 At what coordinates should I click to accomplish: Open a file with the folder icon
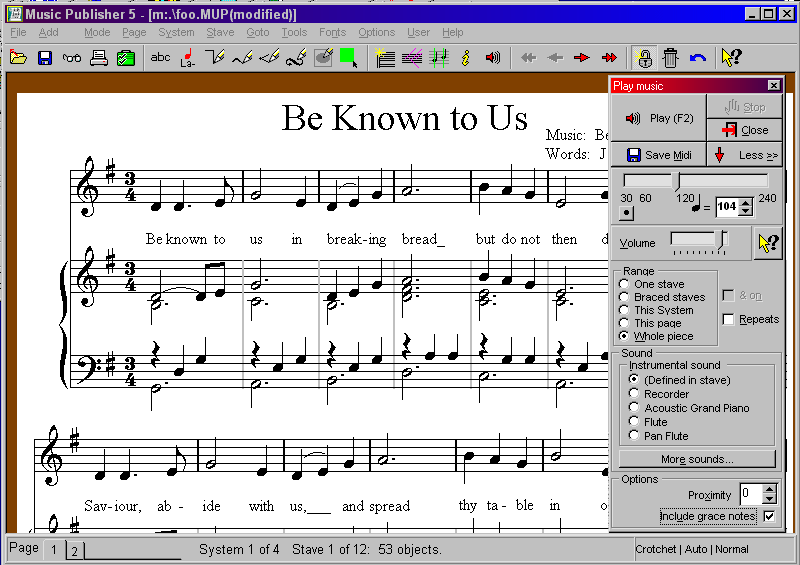18,58
